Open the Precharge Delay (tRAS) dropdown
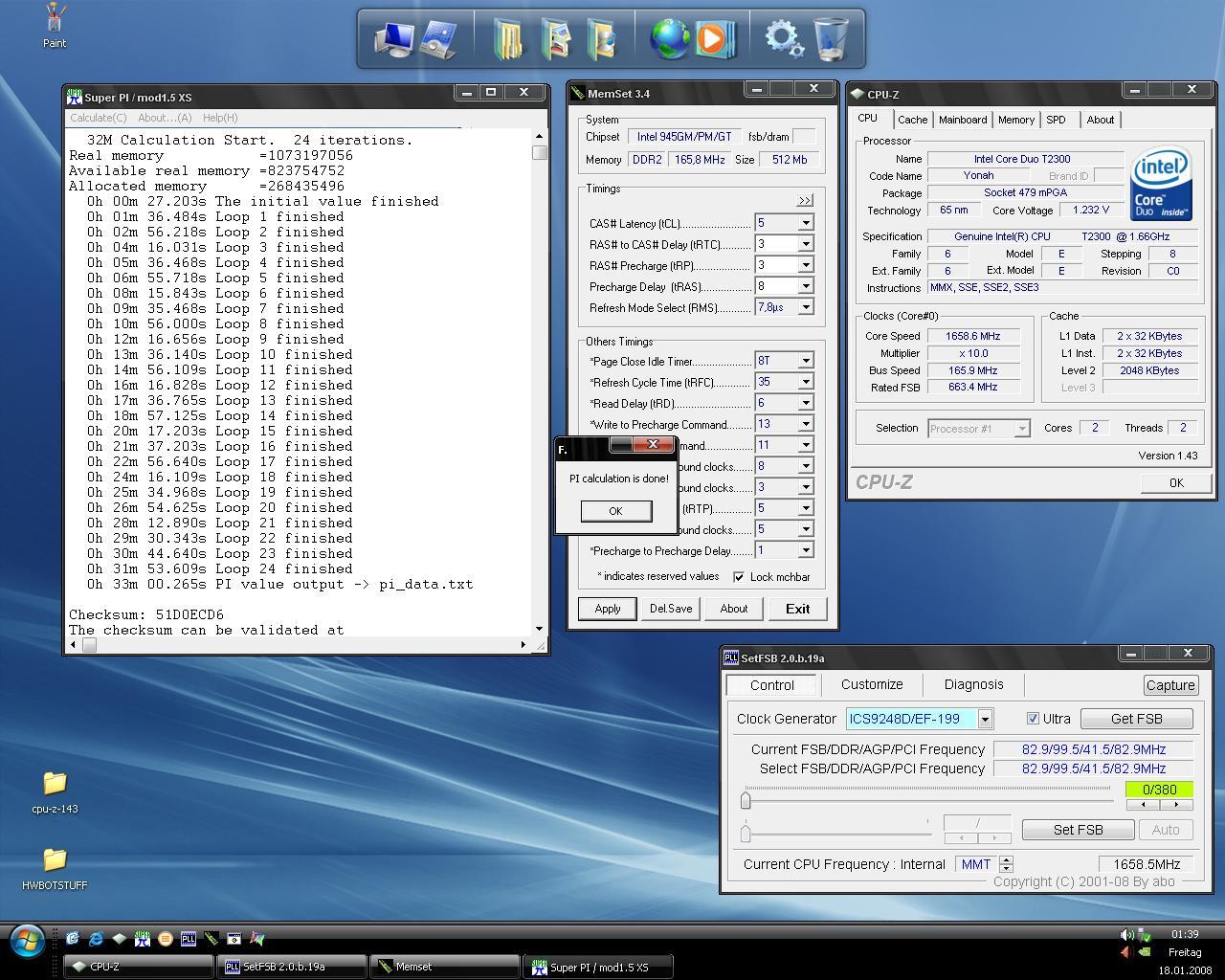The width and height of the screenshot is (1225, 980). [806, 286]
